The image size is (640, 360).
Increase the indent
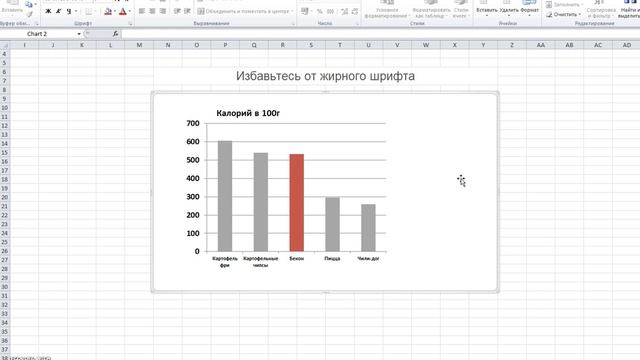[x=187, y=11]
